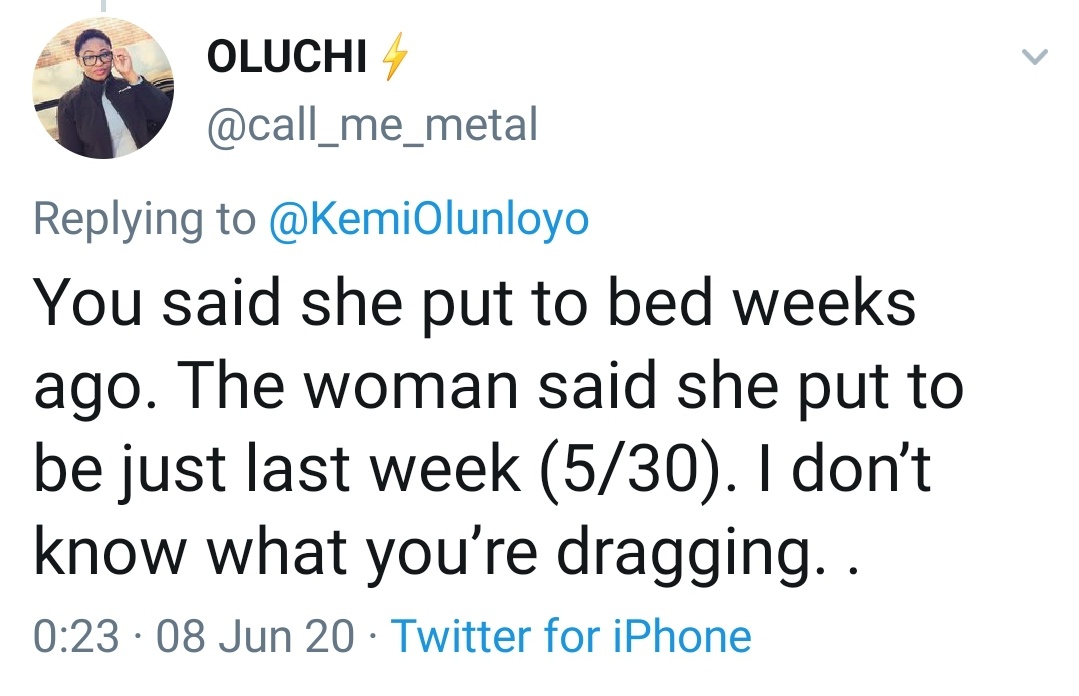This screenshot has height=696, width=1079.
Task: Visit the @call_me_metal handle
Action: coord(372,126)
